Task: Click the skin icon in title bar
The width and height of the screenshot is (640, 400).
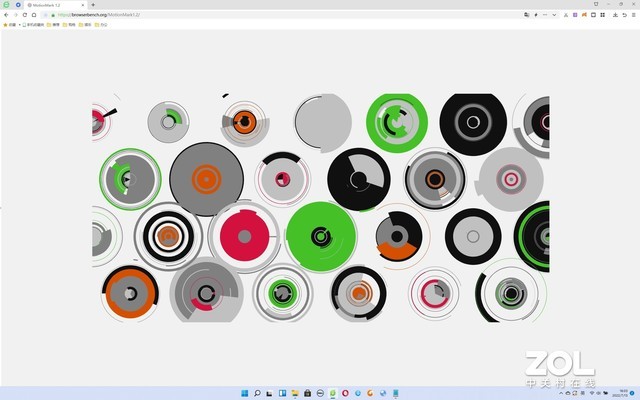Action: coord(596,4)
